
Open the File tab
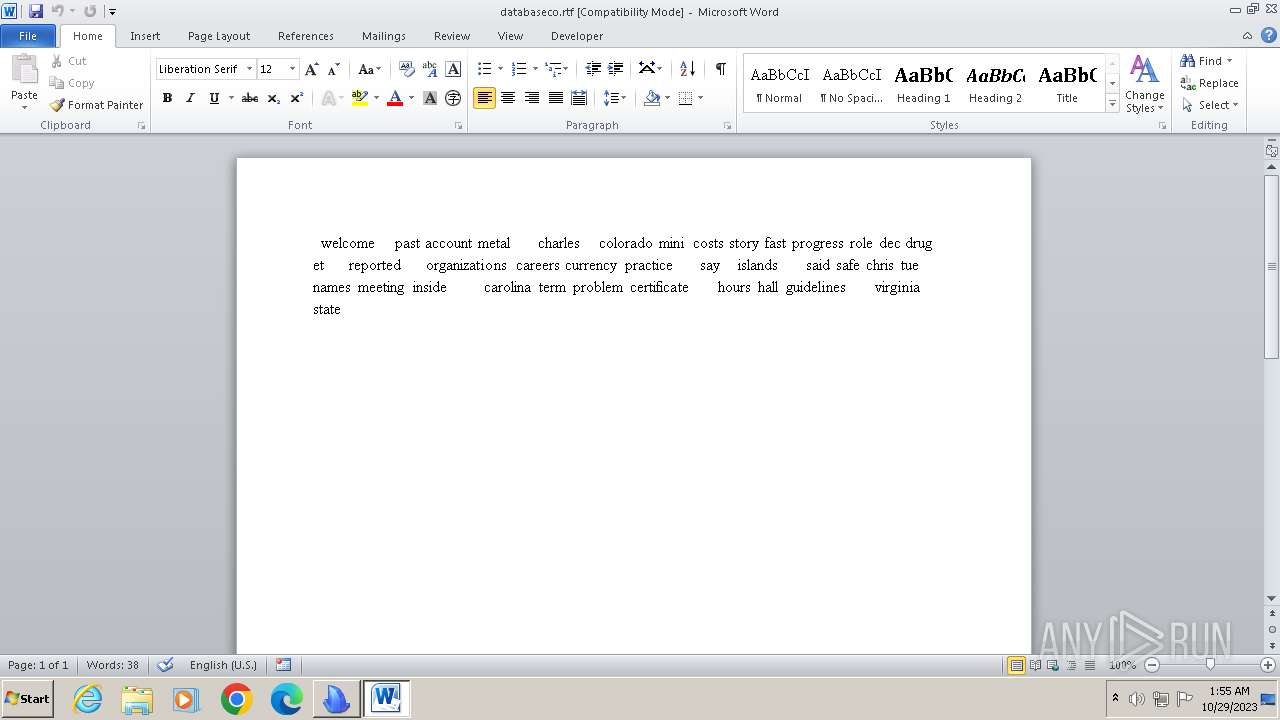tap(28, 35)
